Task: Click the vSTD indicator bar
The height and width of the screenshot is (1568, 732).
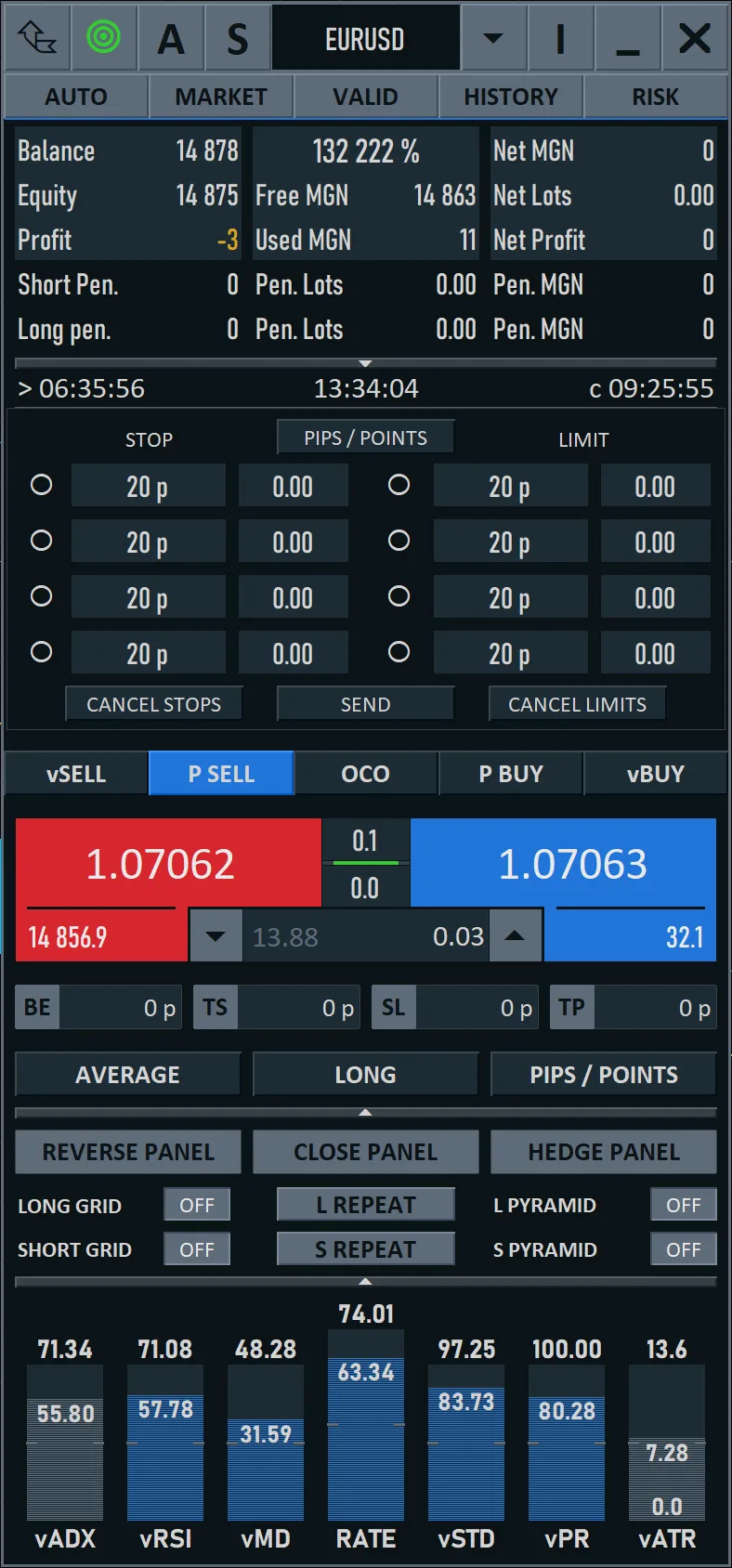Action: pos(466,1443)
